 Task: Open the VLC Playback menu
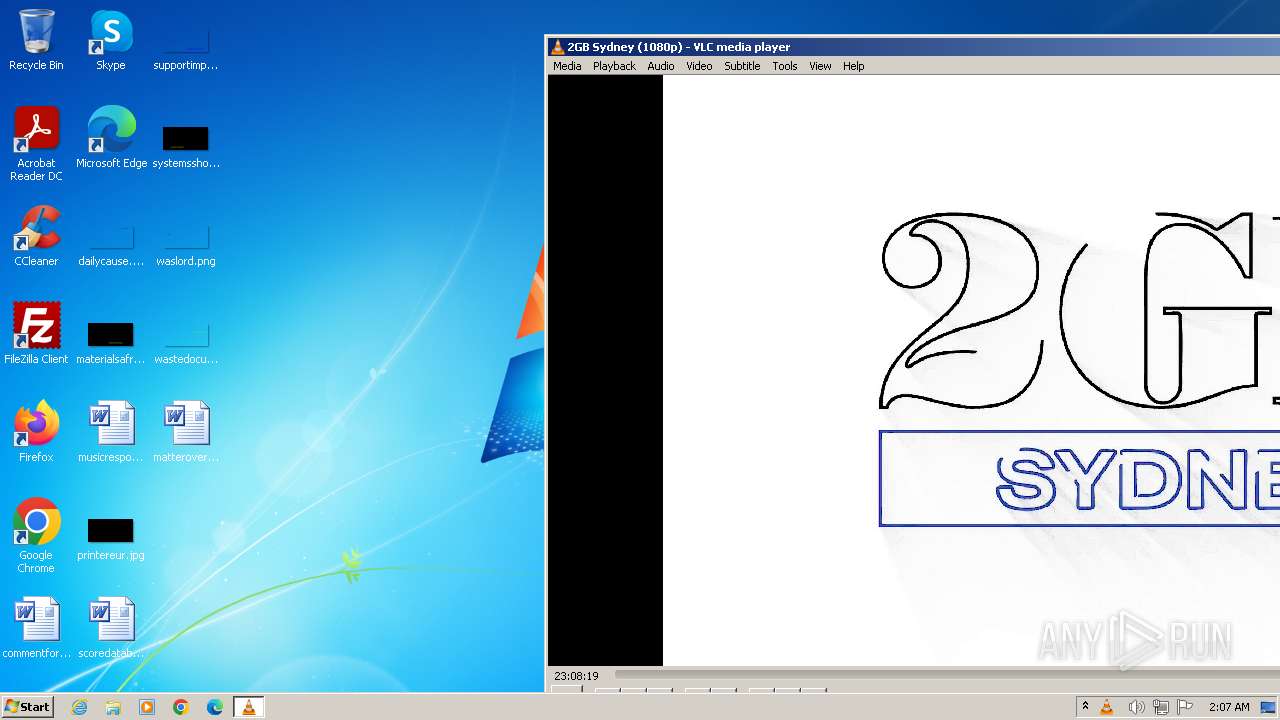coord(614,66)
